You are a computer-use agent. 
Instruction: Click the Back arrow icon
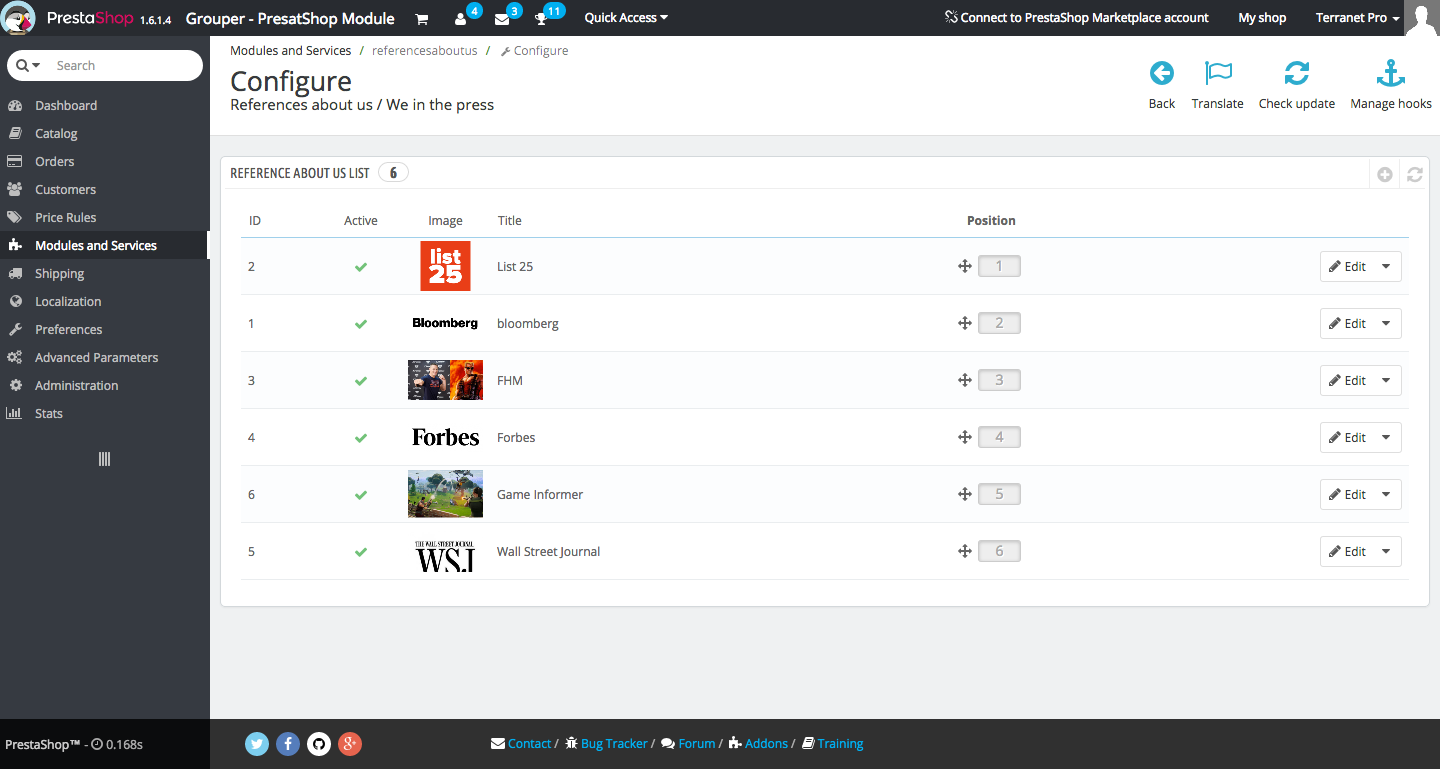tap(1161, 73)
